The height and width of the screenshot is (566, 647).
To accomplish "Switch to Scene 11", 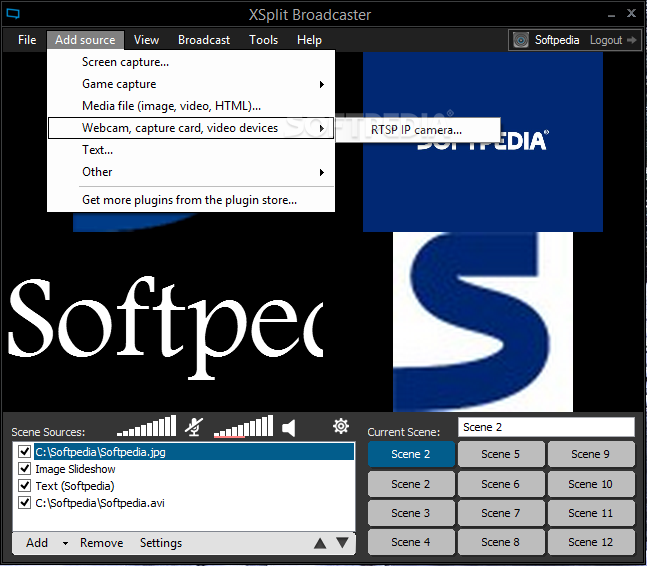I will [x=590, y=513].
